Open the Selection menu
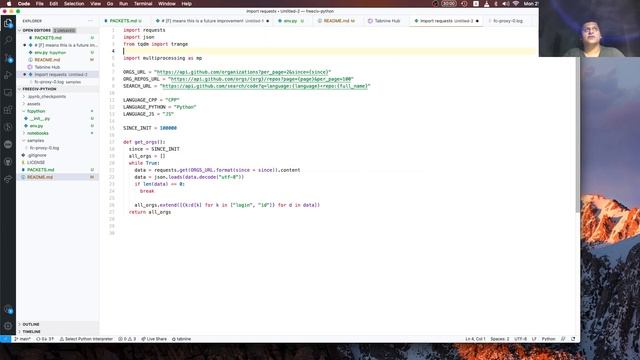 coord(74,4)
